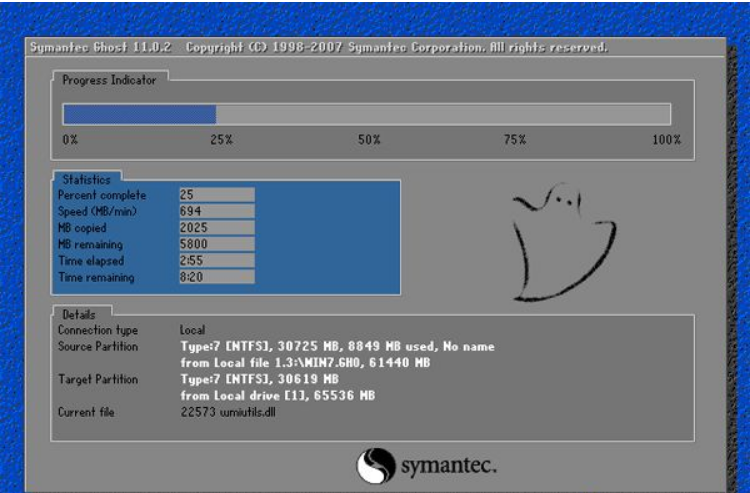
Task: Click the Details group label
Action: tap(80, 314)
